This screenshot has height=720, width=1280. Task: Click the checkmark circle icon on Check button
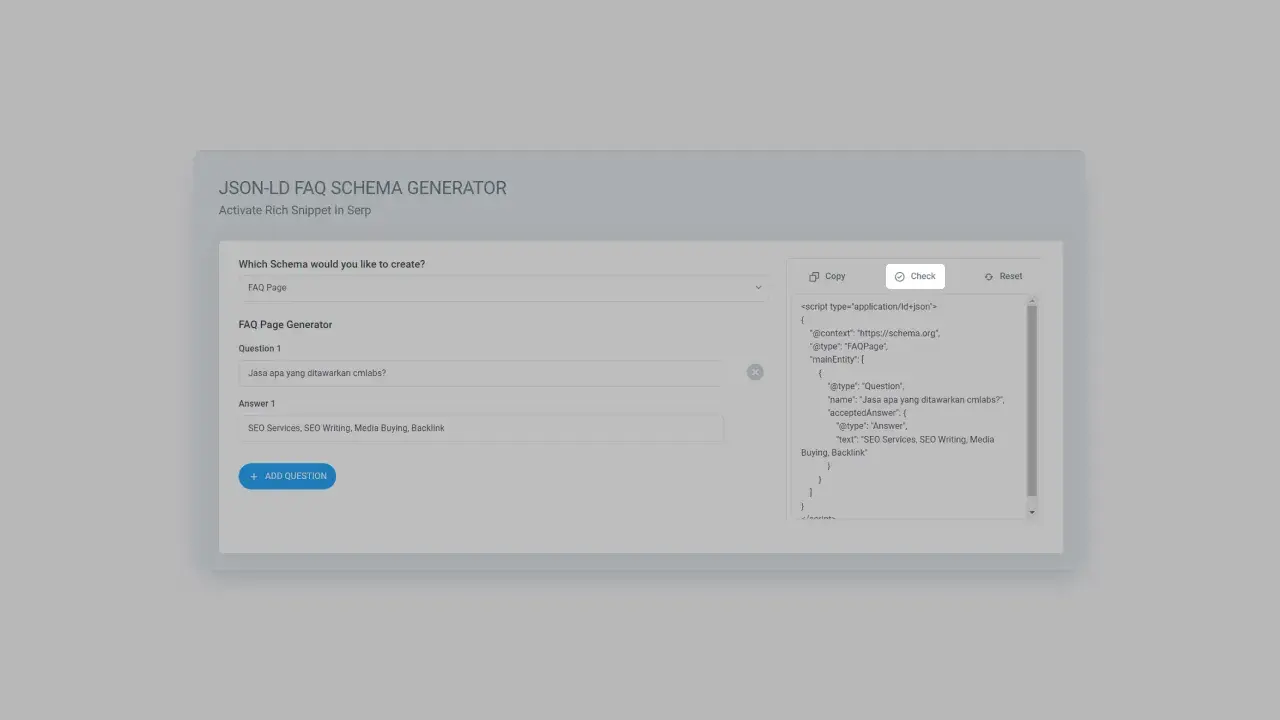coord(899,276)
